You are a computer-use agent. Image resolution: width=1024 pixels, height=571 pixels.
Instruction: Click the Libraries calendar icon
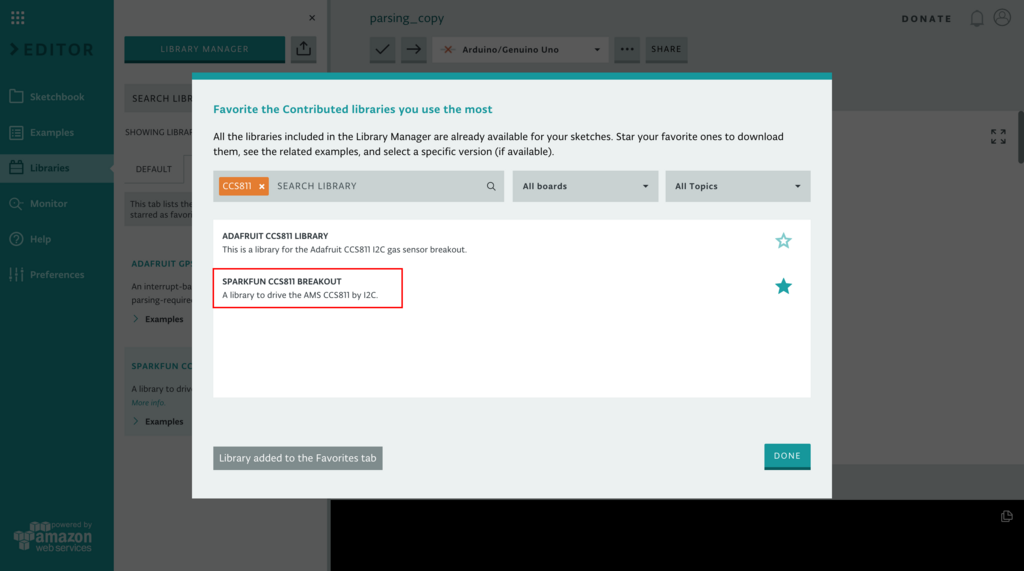16,168
